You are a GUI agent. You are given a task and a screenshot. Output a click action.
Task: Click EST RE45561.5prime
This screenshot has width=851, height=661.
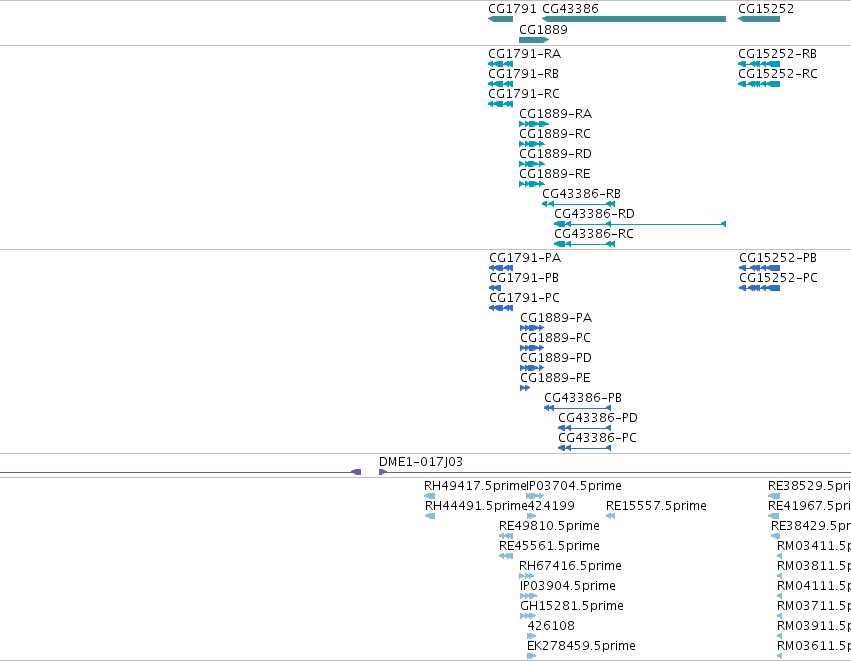pyautogui.click(x=549, y=546)
